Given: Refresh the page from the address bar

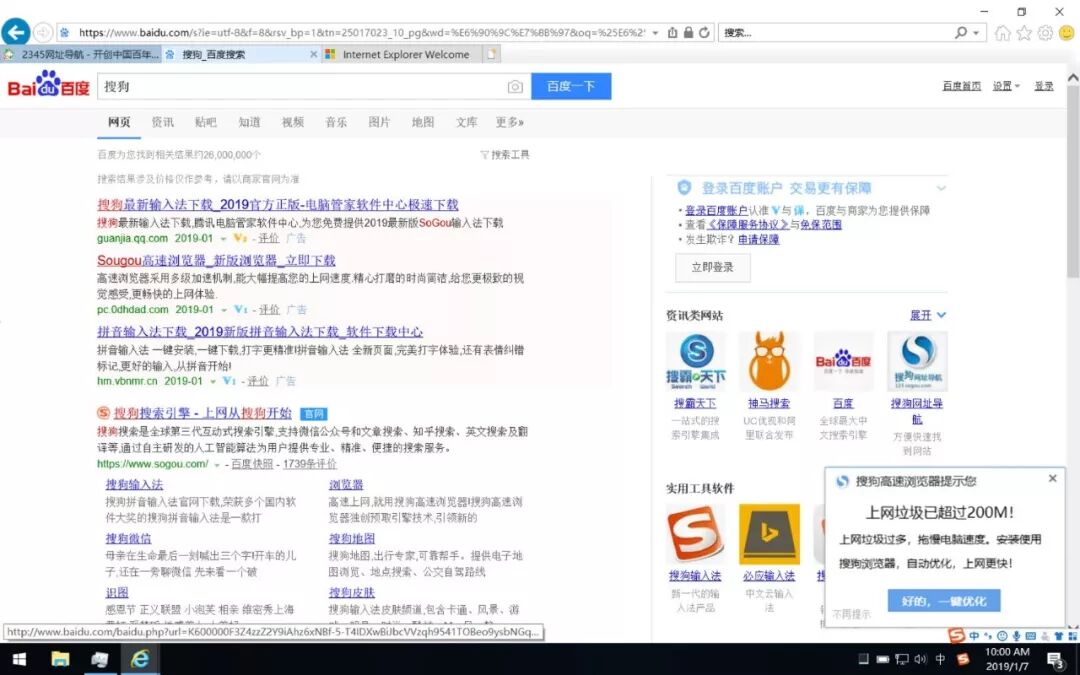Looking at the screenshot, I should [704, 32].
